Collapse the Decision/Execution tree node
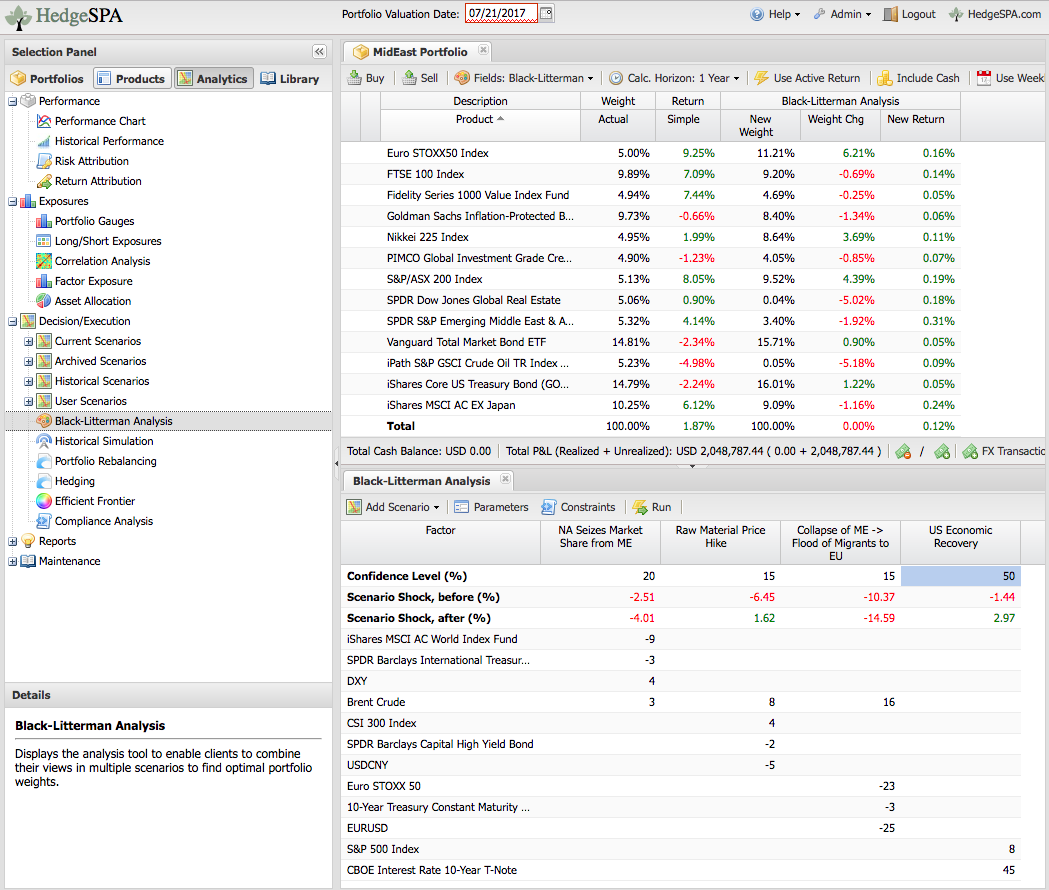This screenshot has height=890, width=1049. pyautogui.click(x=13, y=322)
